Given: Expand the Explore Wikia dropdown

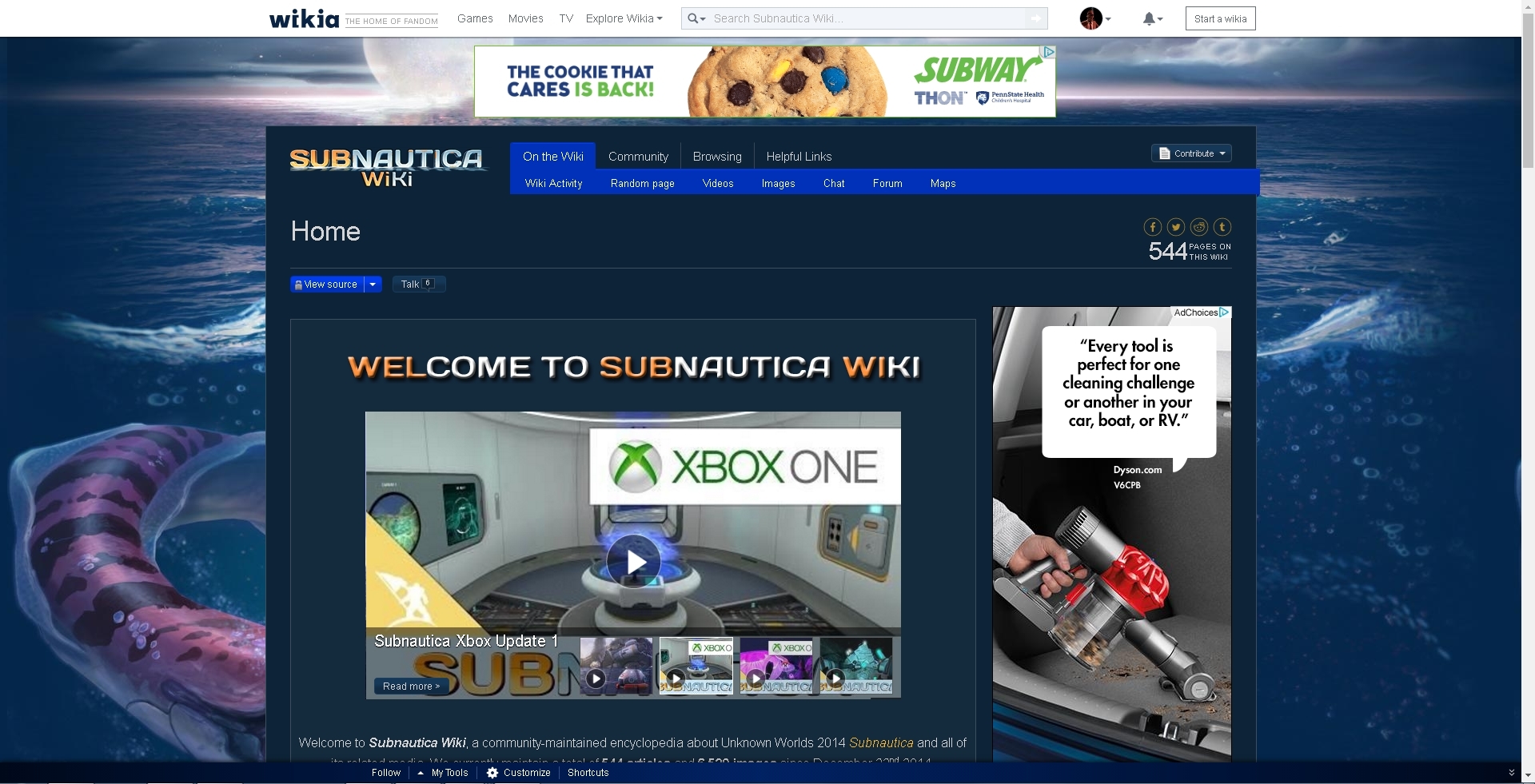Looking at the screenshot, I should coord(624,18).
